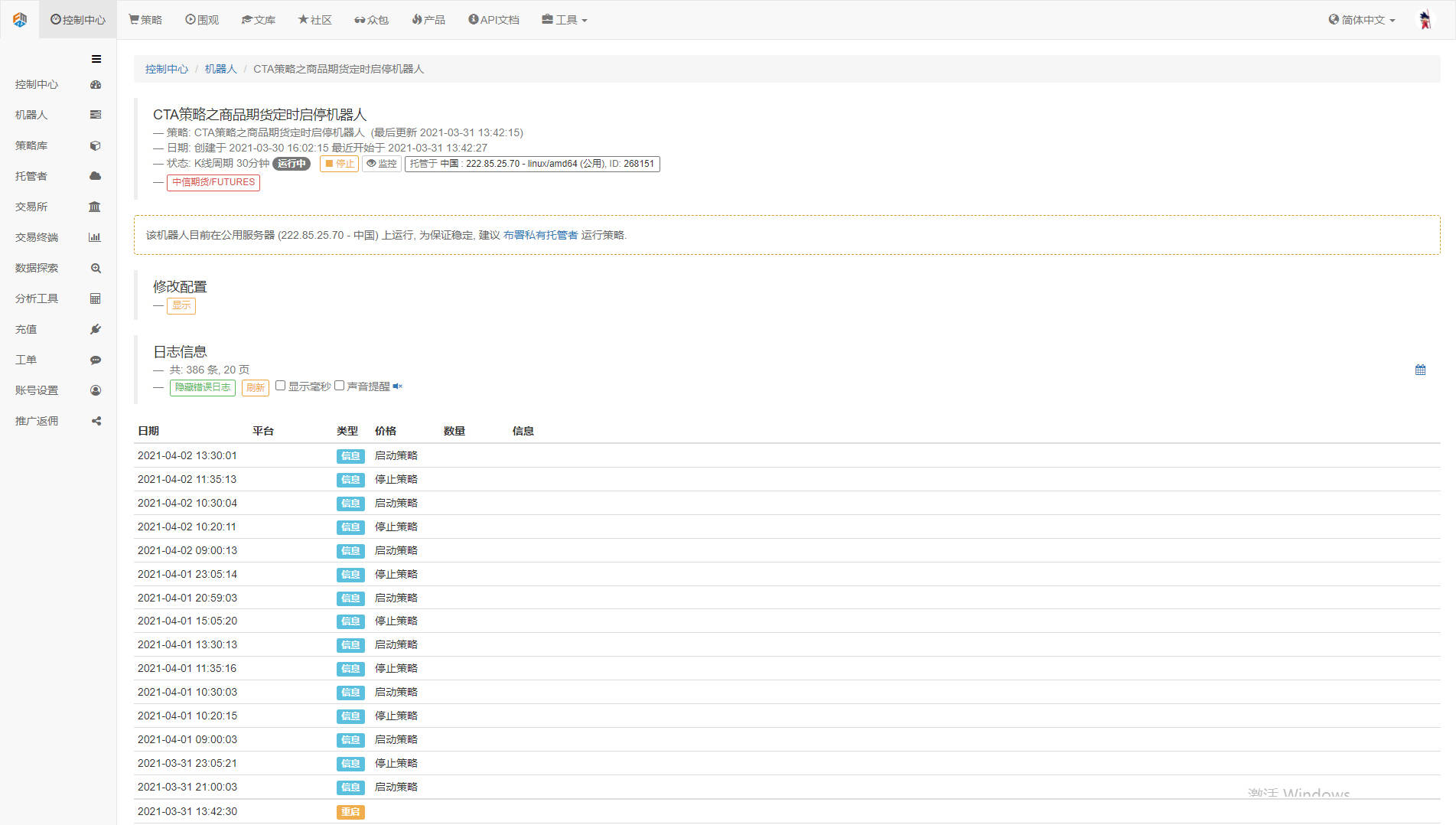Enable the 显示毫秒 checkbox
1456x825 pixels.
281,386
